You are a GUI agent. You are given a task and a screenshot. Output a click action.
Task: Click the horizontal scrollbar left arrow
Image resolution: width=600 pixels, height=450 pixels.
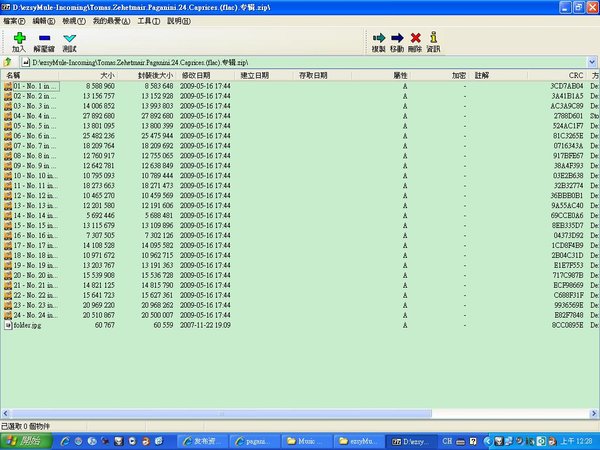(5, 413)
